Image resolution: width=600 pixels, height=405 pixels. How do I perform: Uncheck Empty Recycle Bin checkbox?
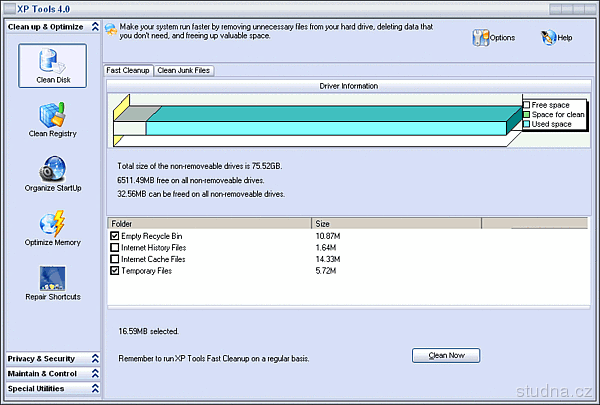[x=114, y=236]
